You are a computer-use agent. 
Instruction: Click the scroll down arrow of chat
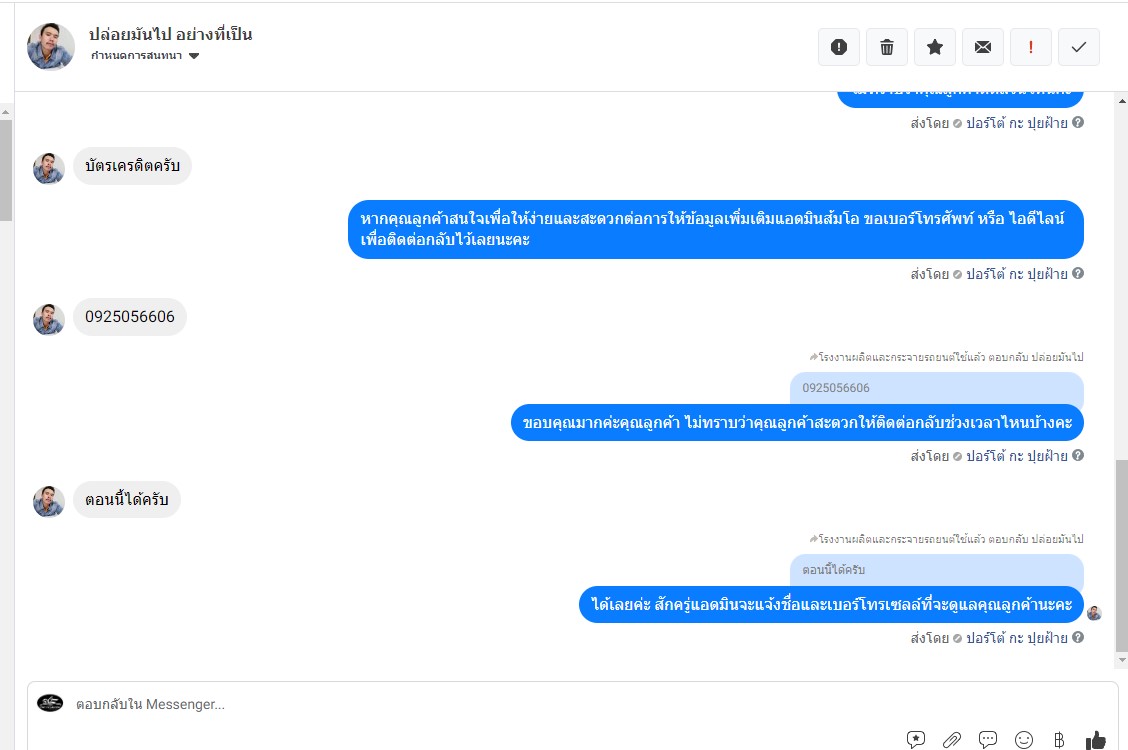pyautogui.click(x=1122, y=659)
